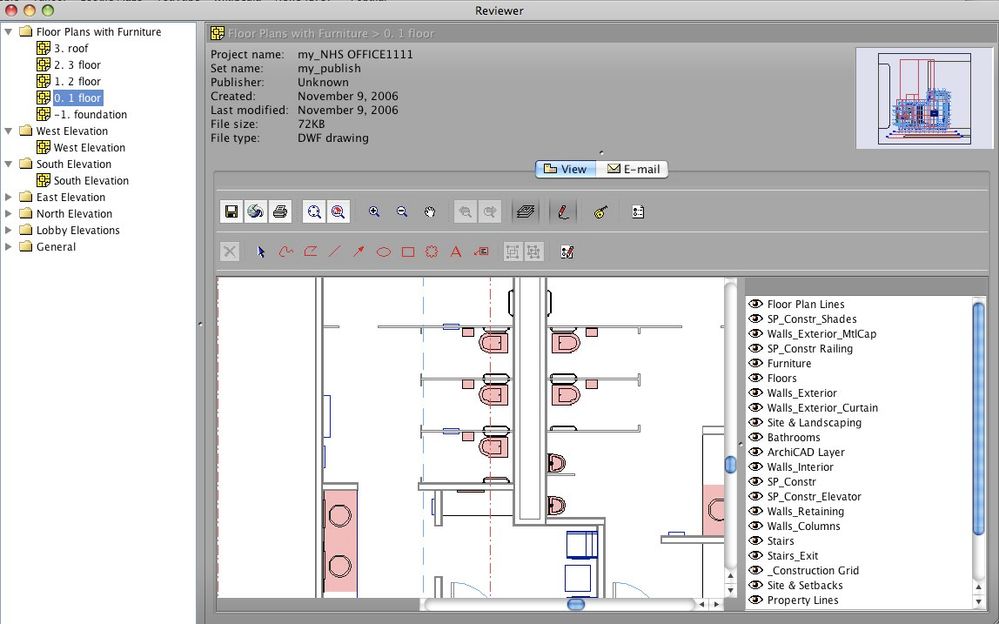Screen dimensions: 999x624
Task: Select the Zoom In magnifier tool
Action: [374, 212]
